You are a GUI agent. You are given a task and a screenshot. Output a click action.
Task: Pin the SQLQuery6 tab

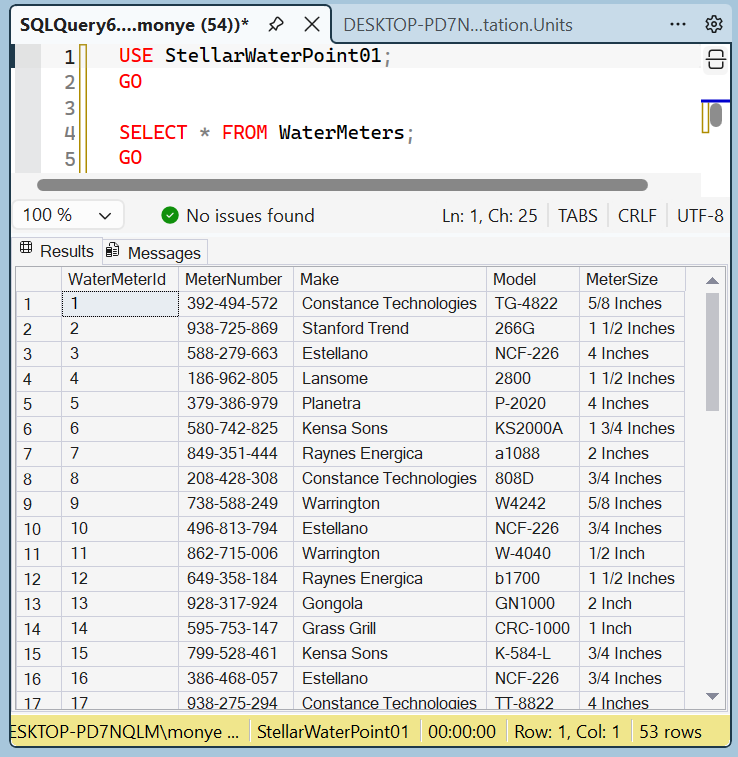[x=276, y=25]
